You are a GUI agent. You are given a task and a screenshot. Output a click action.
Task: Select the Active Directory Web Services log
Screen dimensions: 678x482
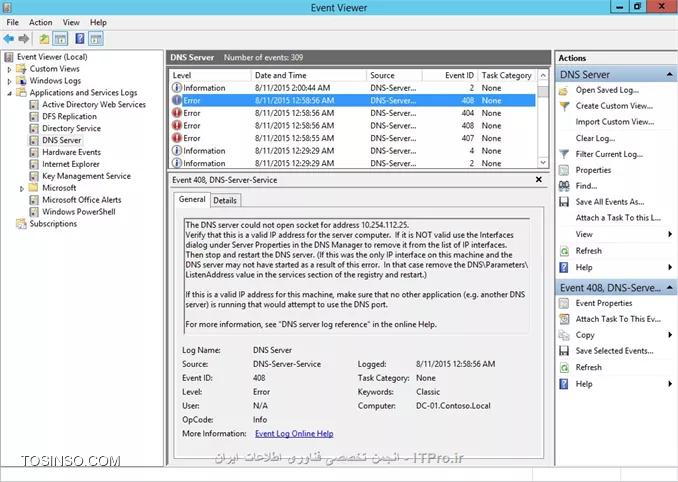click(94, 105)
